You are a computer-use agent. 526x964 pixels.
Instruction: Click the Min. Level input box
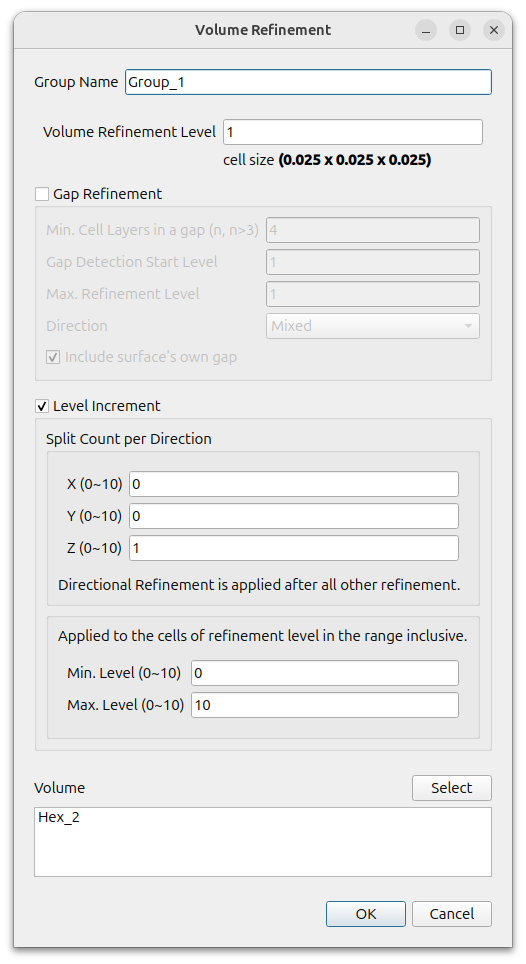[324, 673]
